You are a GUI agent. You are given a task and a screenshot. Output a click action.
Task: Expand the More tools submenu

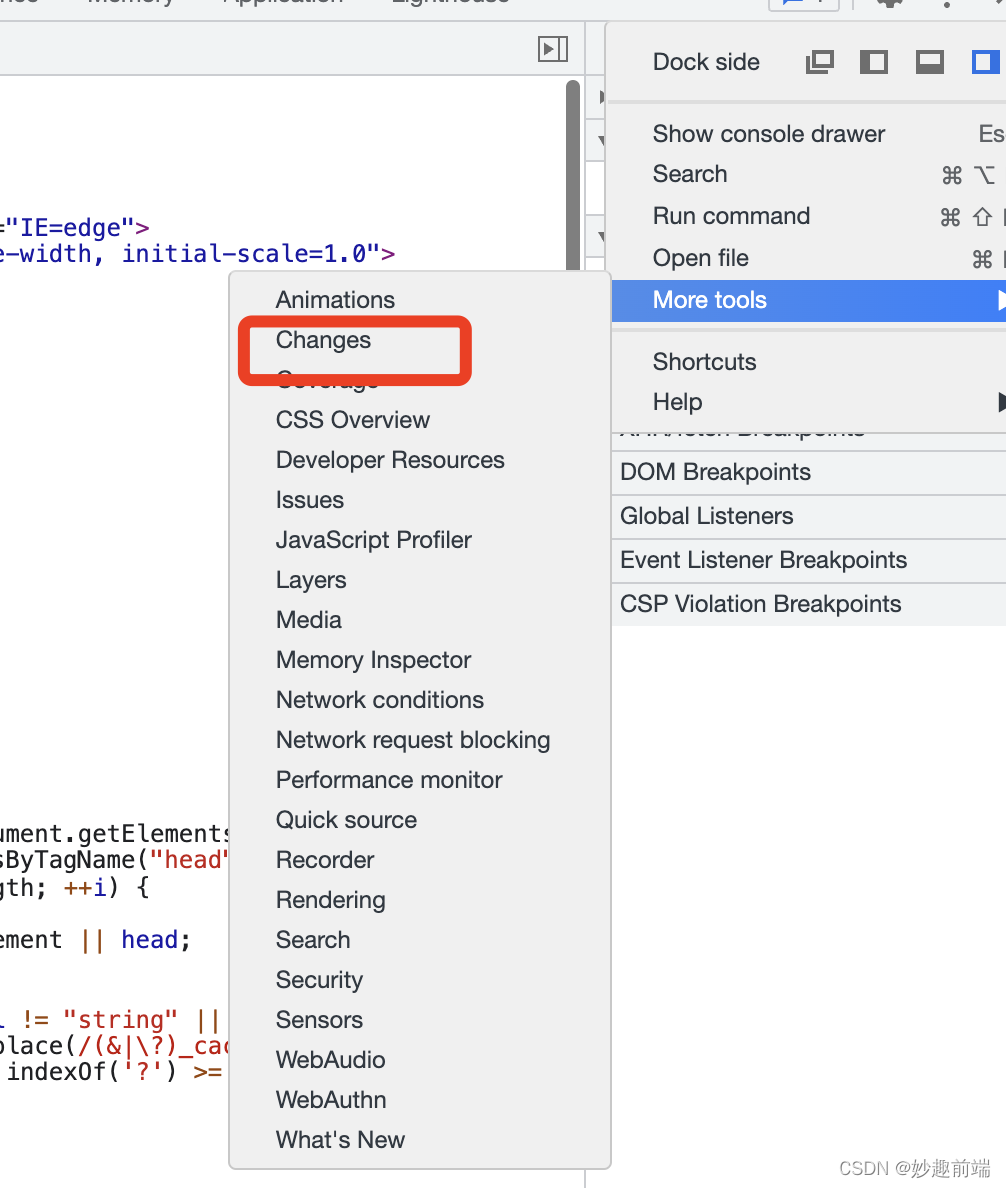(808, 300)
